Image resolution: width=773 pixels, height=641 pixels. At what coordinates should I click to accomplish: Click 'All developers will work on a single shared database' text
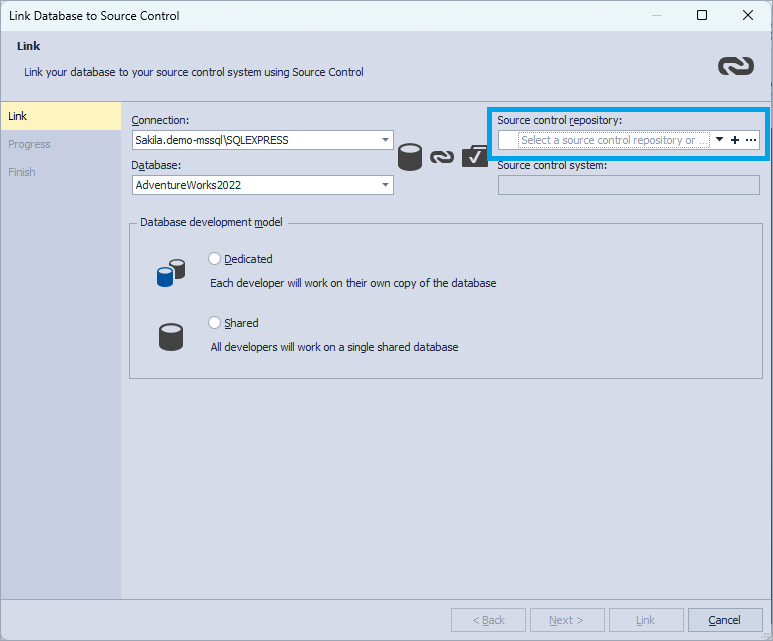coord(334,347)
